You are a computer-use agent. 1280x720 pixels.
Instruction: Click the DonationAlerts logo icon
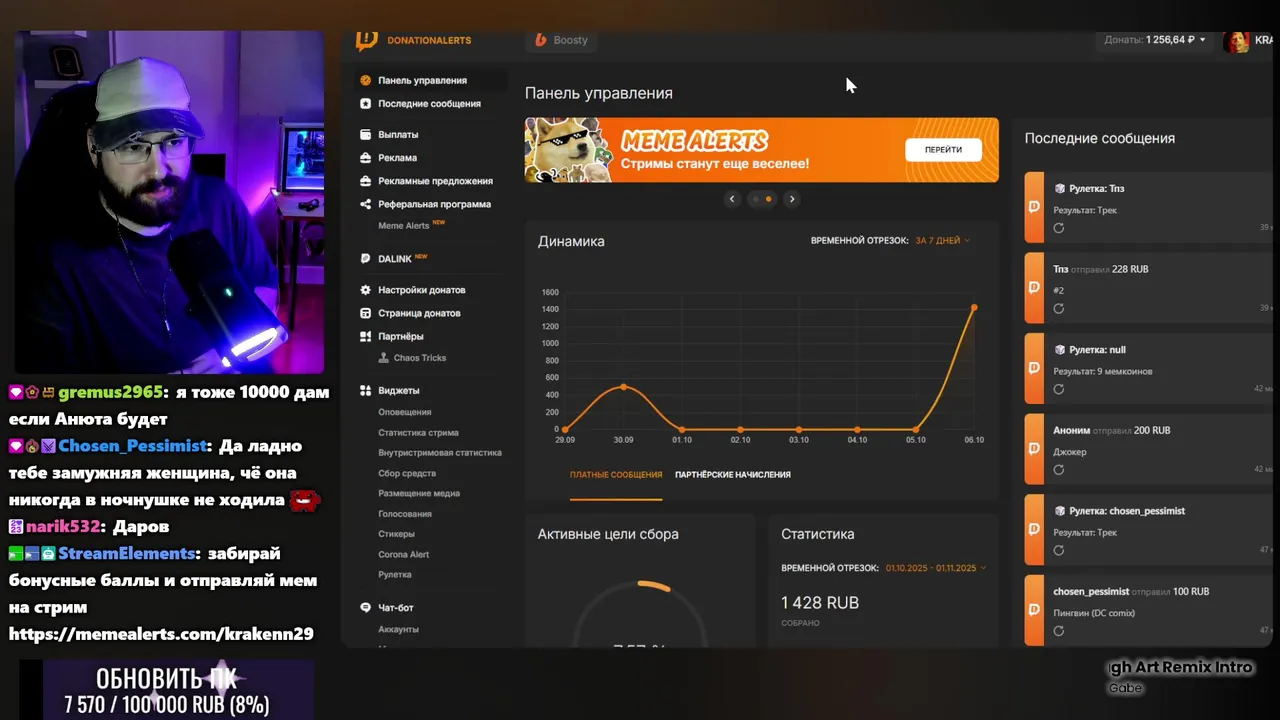pyautogui.click(x=367, y=40)
